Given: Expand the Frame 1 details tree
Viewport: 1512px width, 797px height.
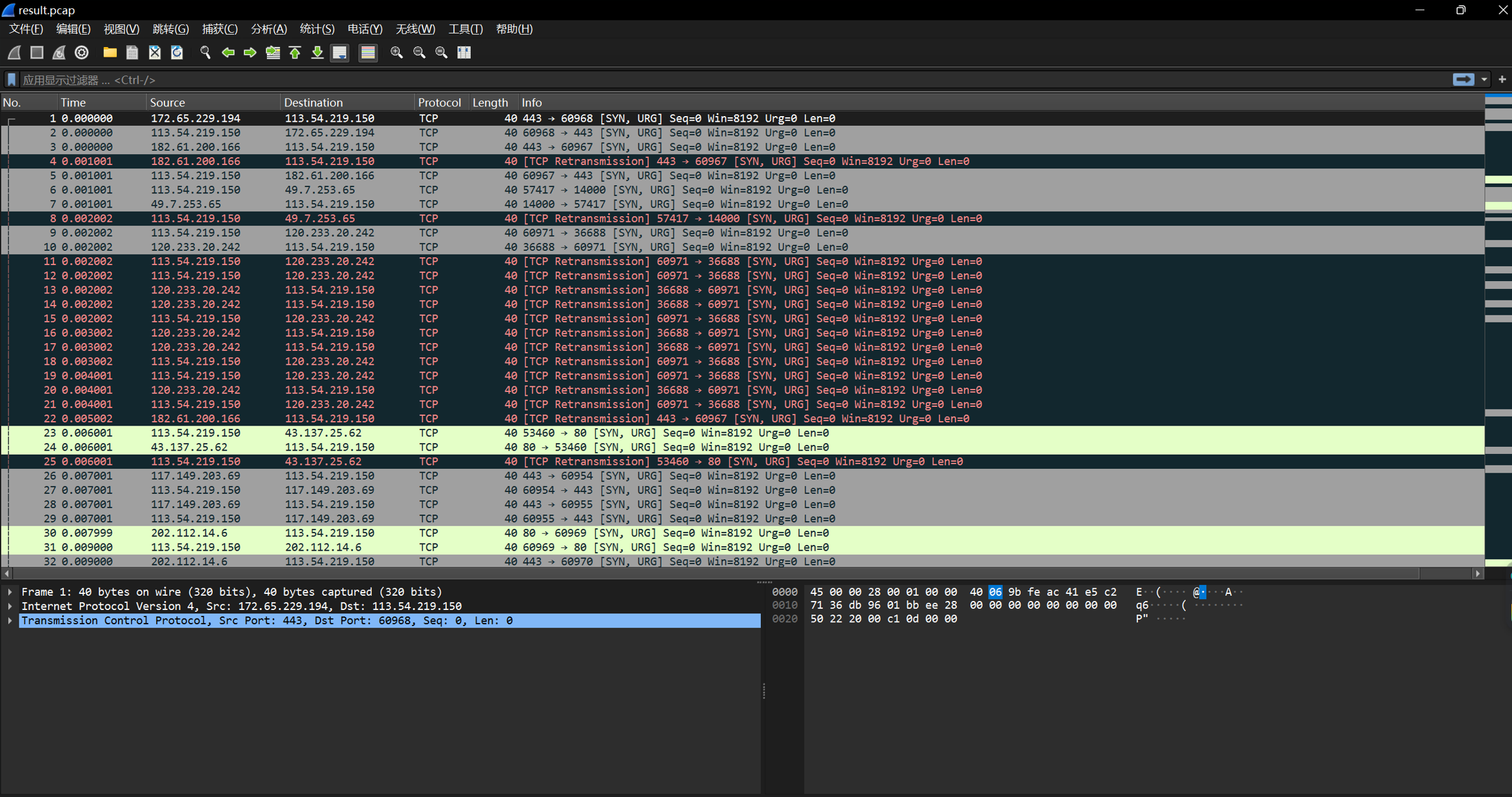Looking at the screenshot, I should coord(10,592).
